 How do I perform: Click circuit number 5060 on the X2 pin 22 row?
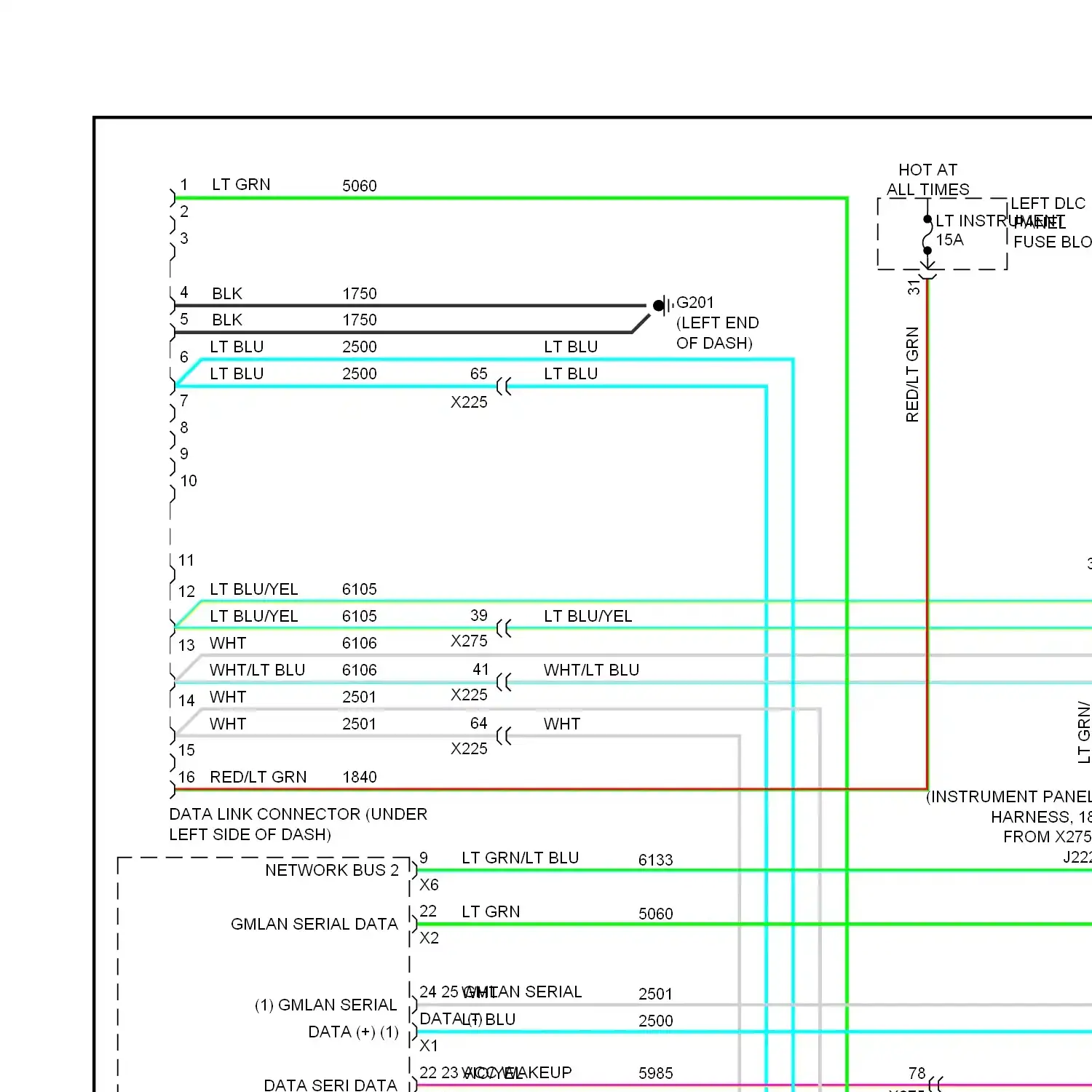[656, 914]
